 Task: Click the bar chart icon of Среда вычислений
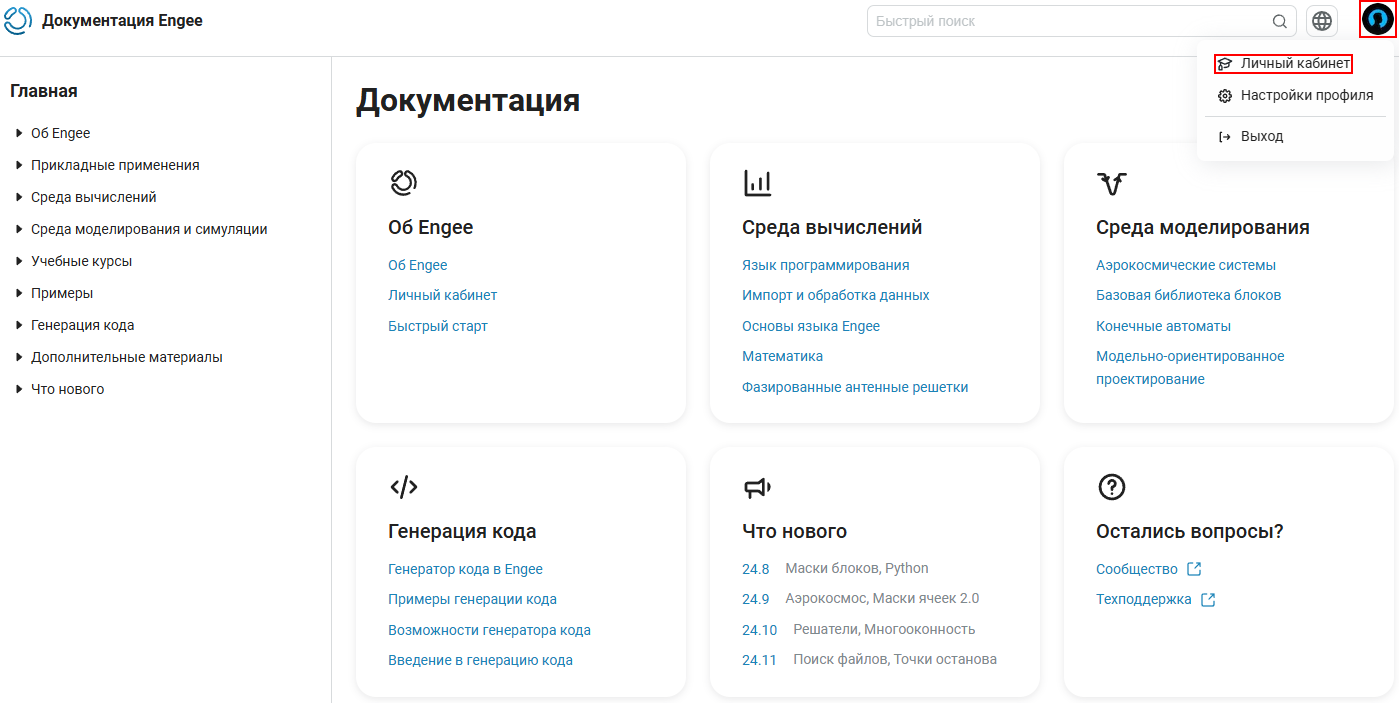tap(757, 183)
